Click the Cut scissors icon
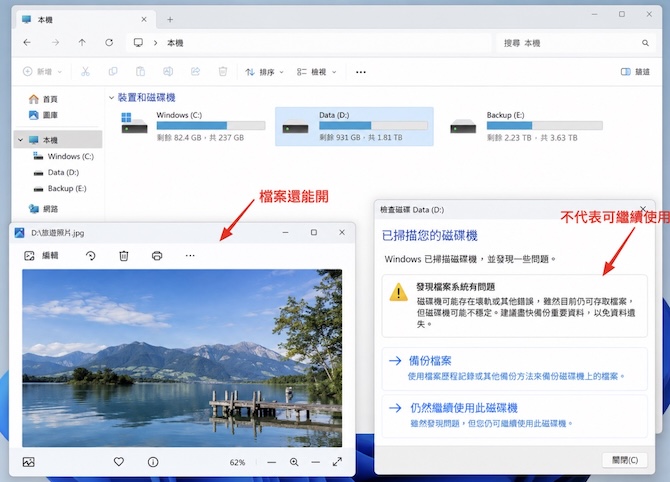The width and height of the screenshot is (670, 482). [85, 72]
